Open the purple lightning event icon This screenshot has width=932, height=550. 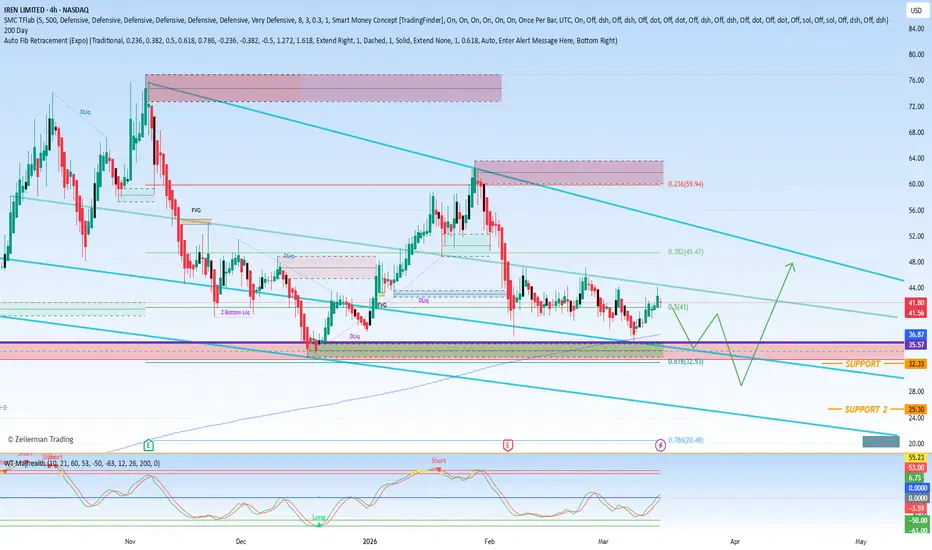[x=660, y=445]
